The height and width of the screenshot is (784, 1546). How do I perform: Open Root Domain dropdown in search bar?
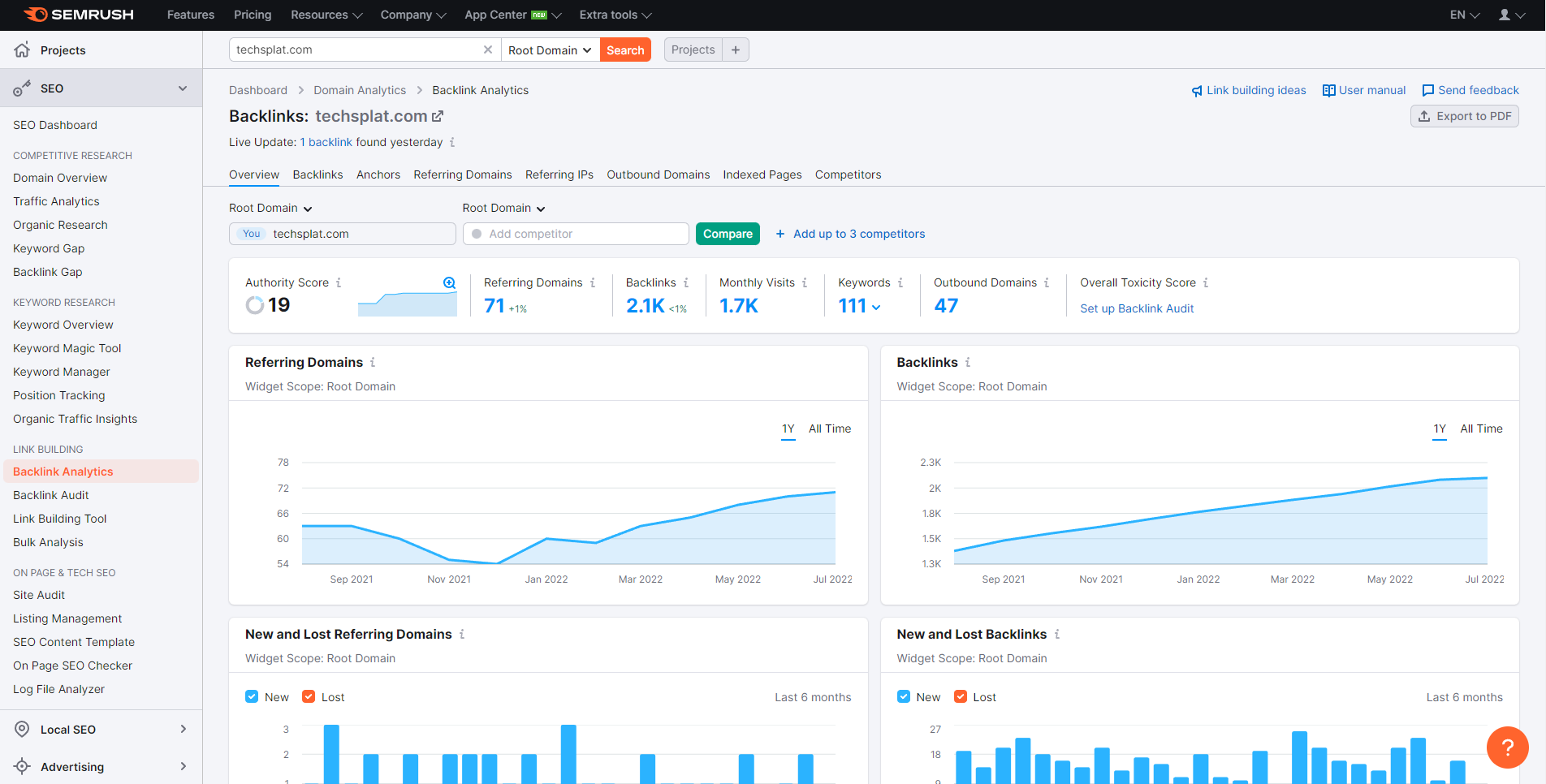point(550,50)
